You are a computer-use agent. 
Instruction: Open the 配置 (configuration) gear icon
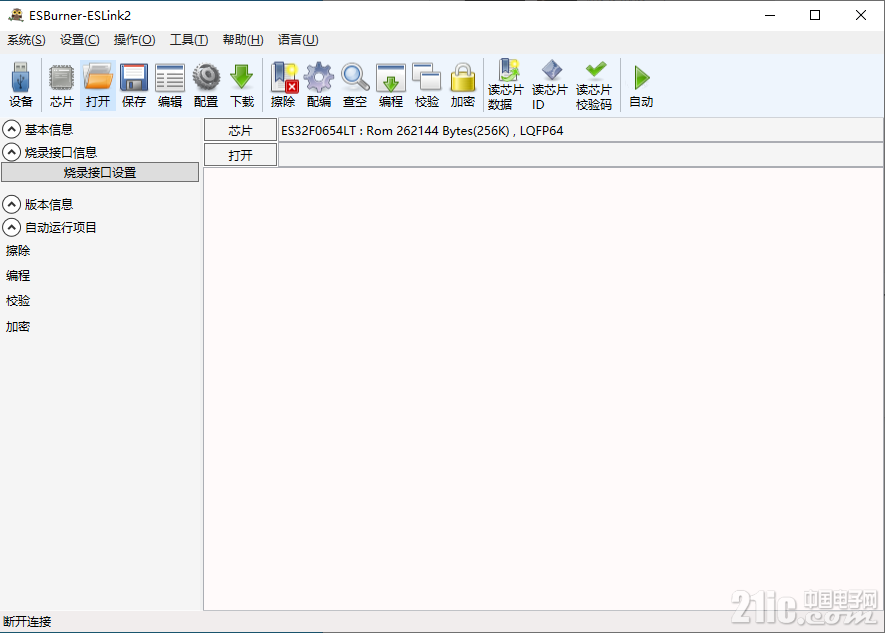point(206,85)
